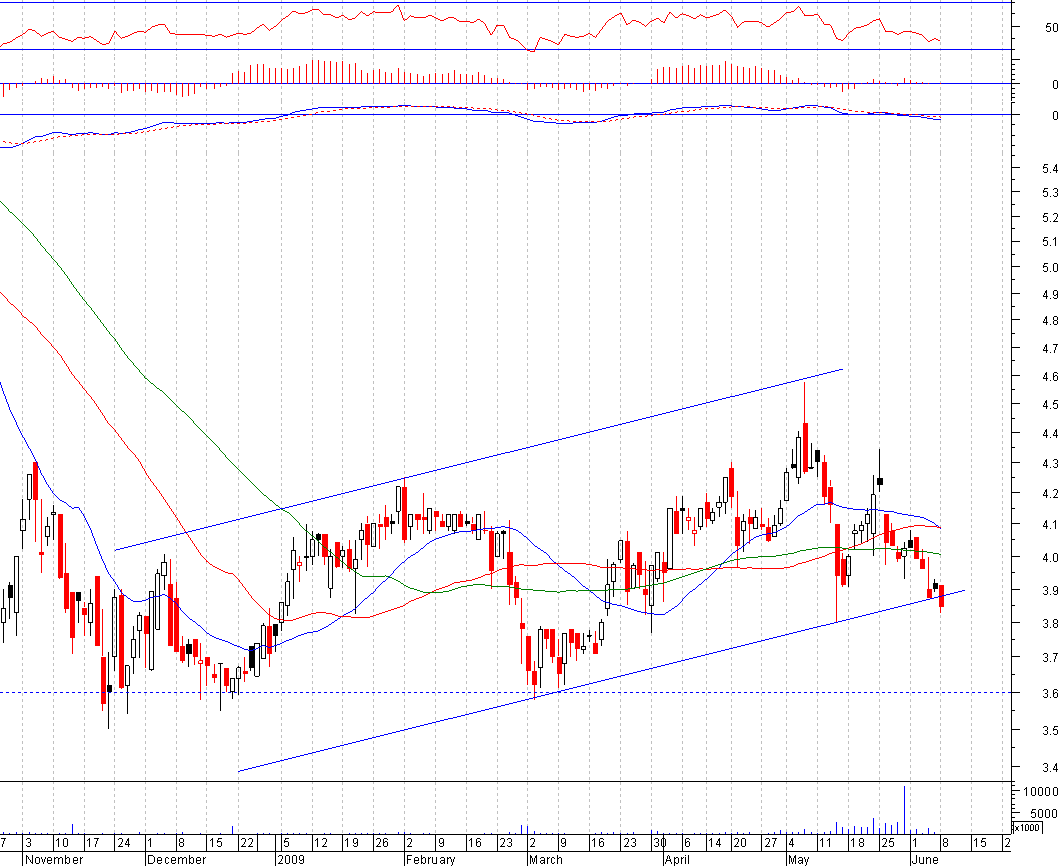Select the November 24 date tick label
Image resolution: width=1062 pixels, height=866 pixels.
pyautogui.click(x=123, y=843)
